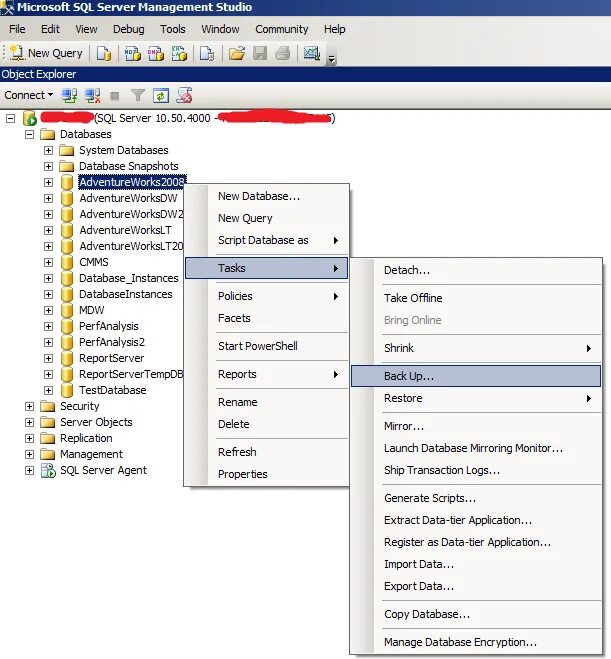This screenshot has width=611, height=659.
Task: Click the Stop square icon
Action: (114, 96)
